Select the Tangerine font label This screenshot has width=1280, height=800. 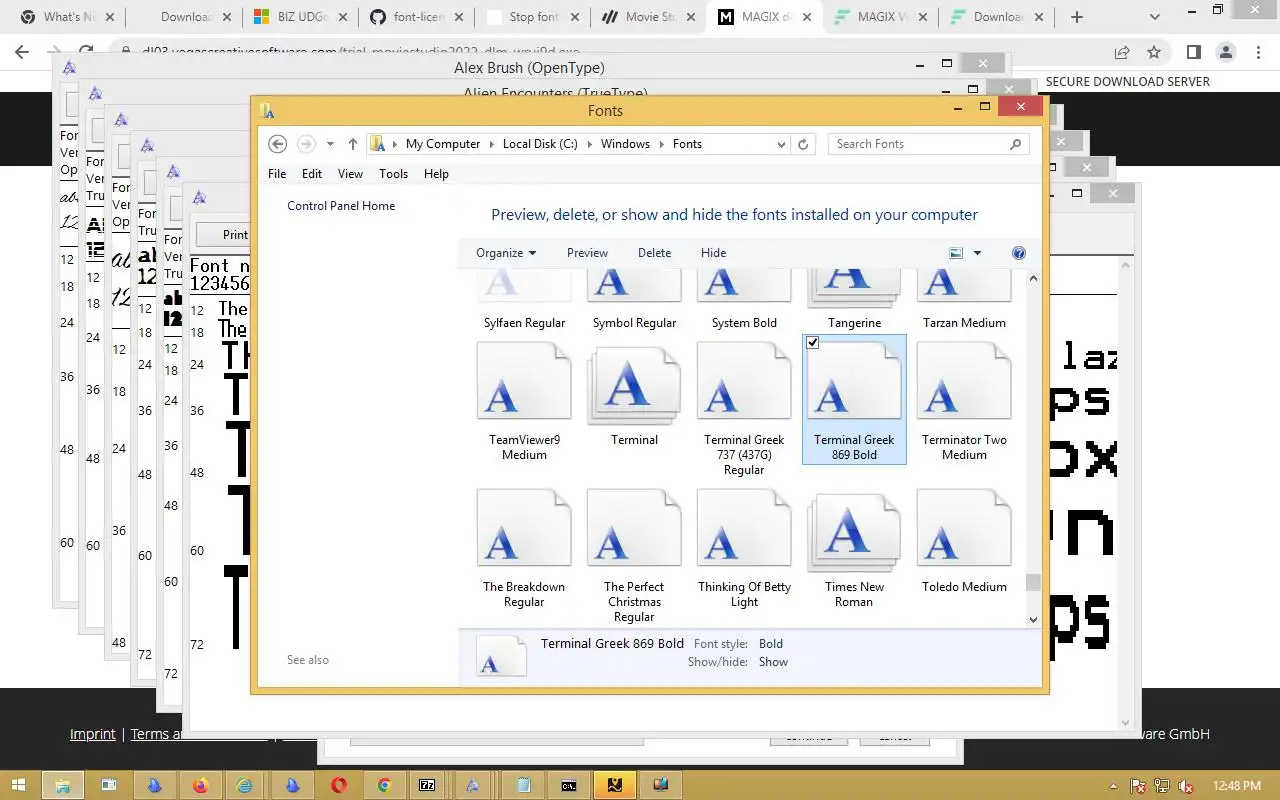coord(854,323)
